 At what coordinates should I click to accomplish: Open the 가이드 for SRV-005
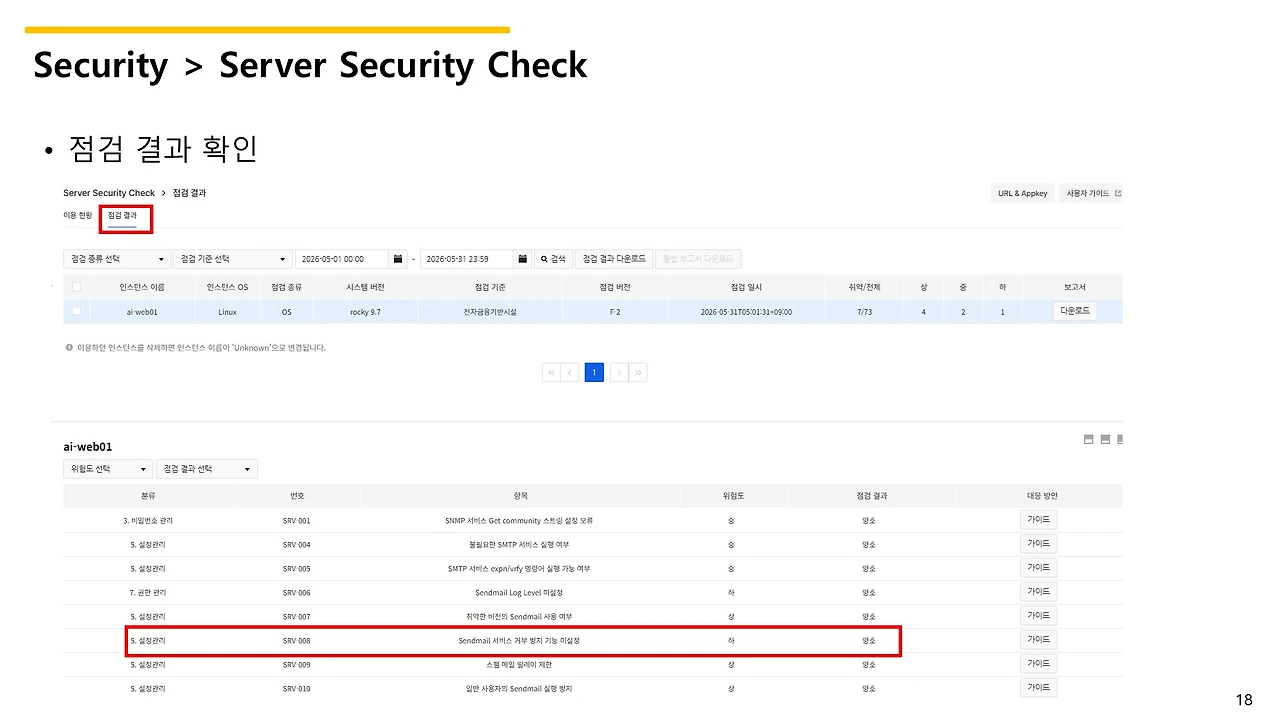[1038, 568]
